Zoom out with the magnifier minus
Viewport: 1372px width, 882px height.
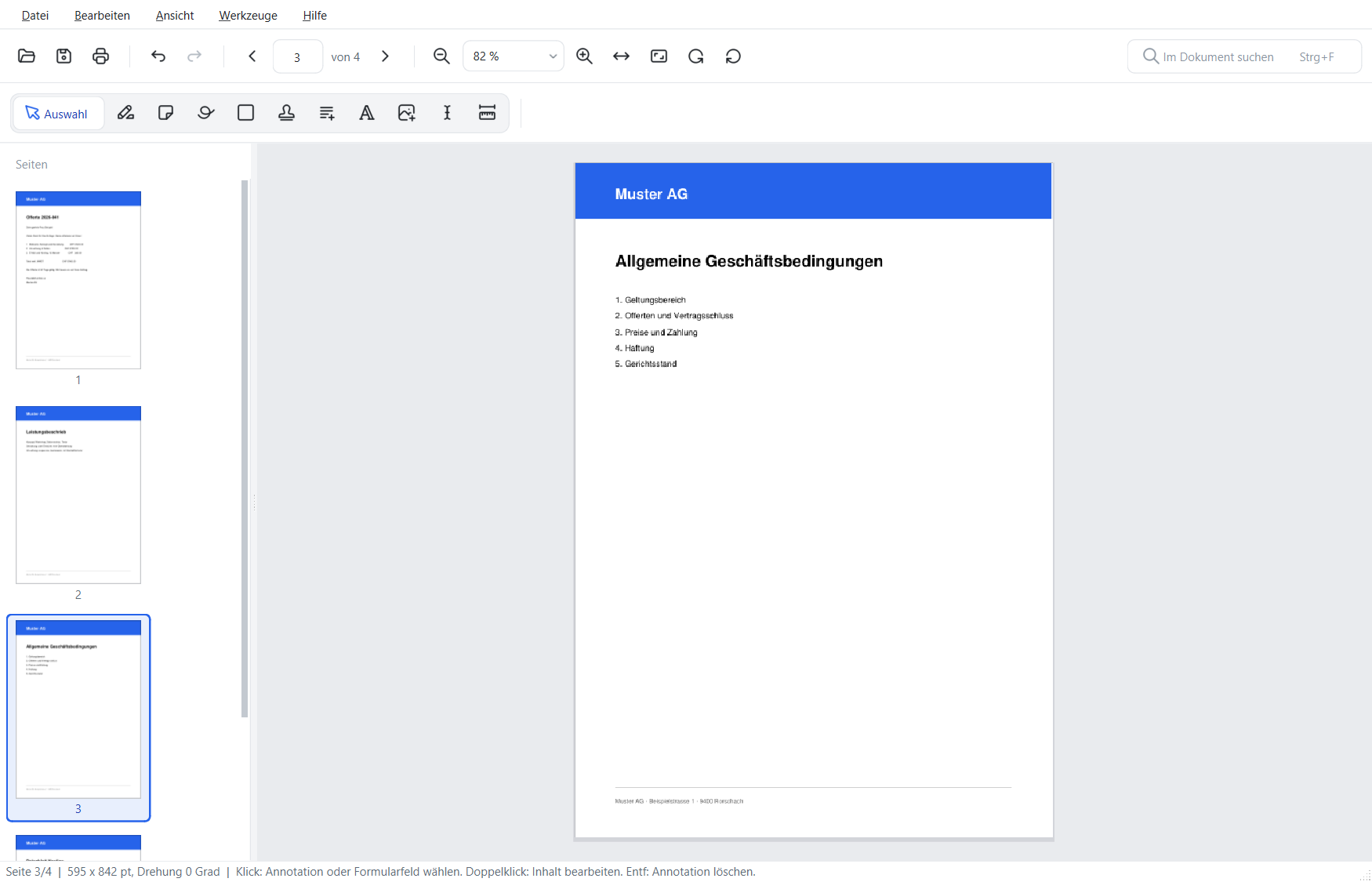click(441, 56)
